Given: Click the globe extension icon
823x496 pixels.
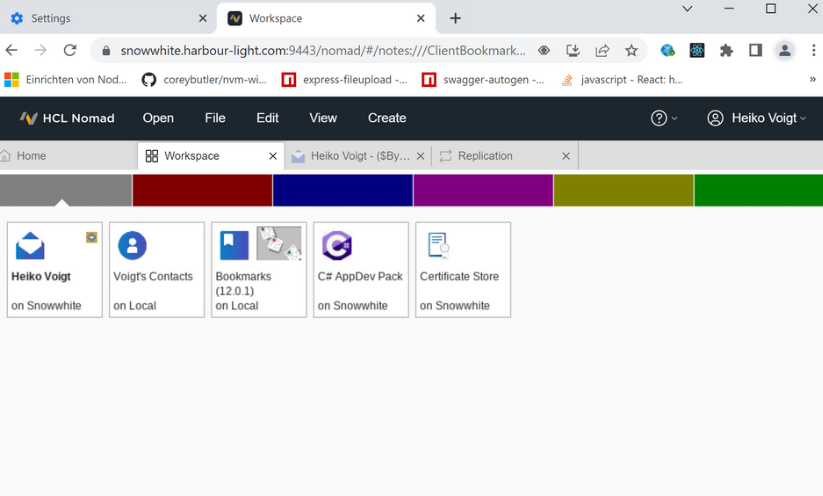Looking at the screenshot, I should click(668, 50).
